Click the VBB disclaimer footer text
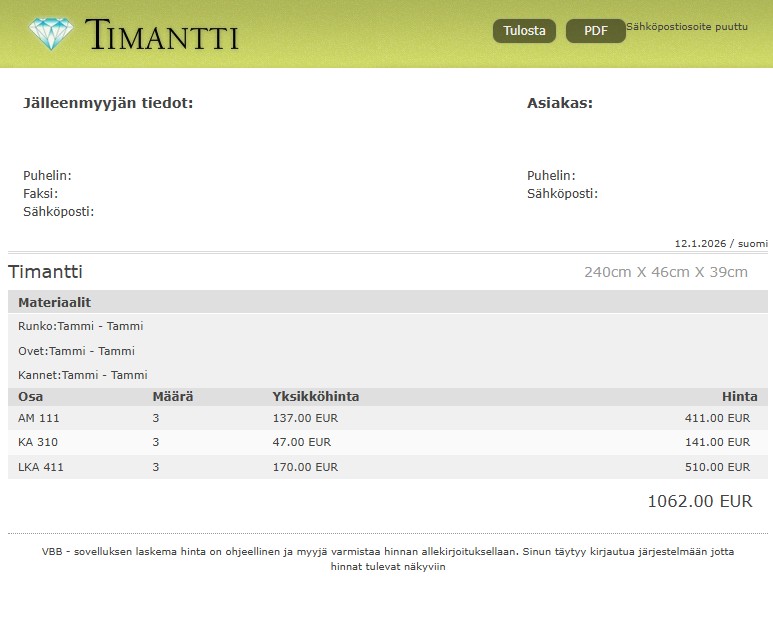Image resolution: width=773 pixels, height=631 pixels. pyautogui.click(x=387, y=559)
